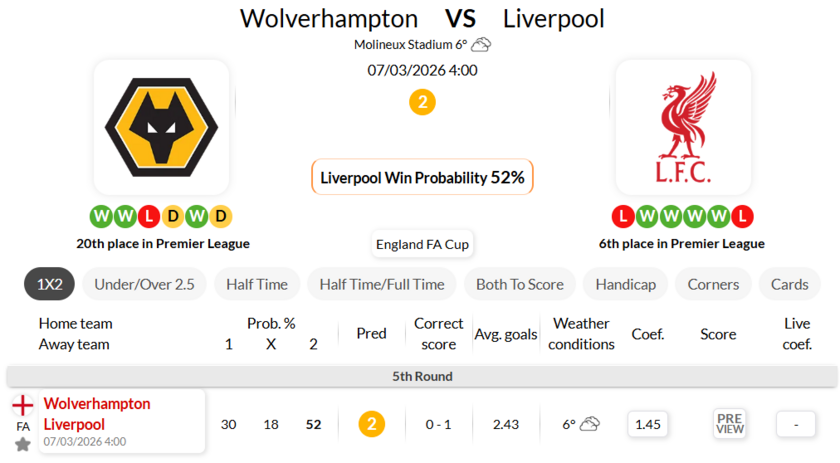Click the England FA Cup label
The width and height of the screenshot is (840, 463).
pos(422,244)
